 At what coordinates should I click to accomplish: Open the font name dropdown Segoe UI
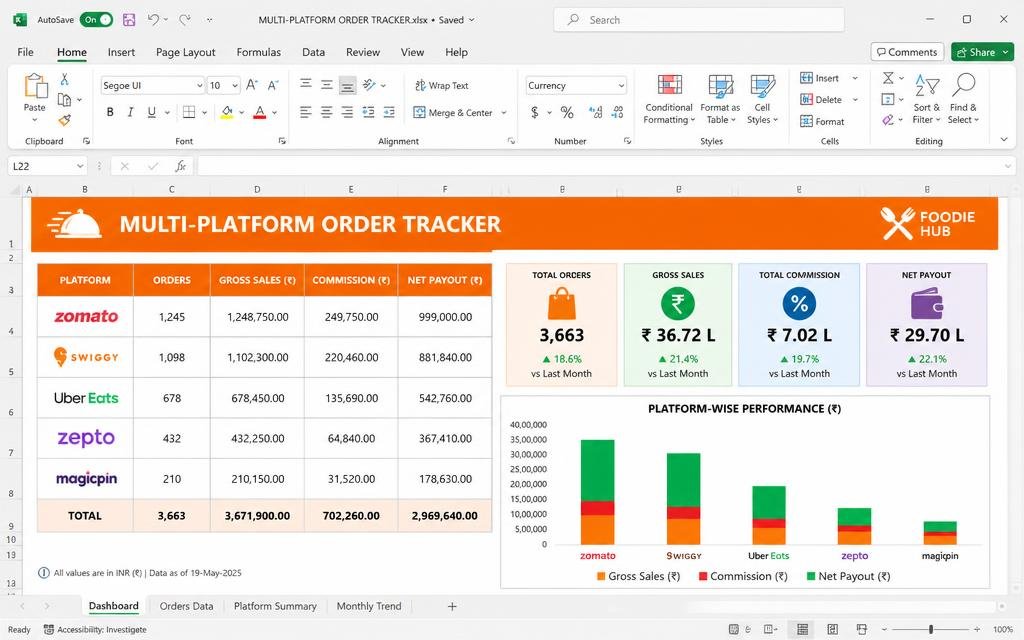199,86
